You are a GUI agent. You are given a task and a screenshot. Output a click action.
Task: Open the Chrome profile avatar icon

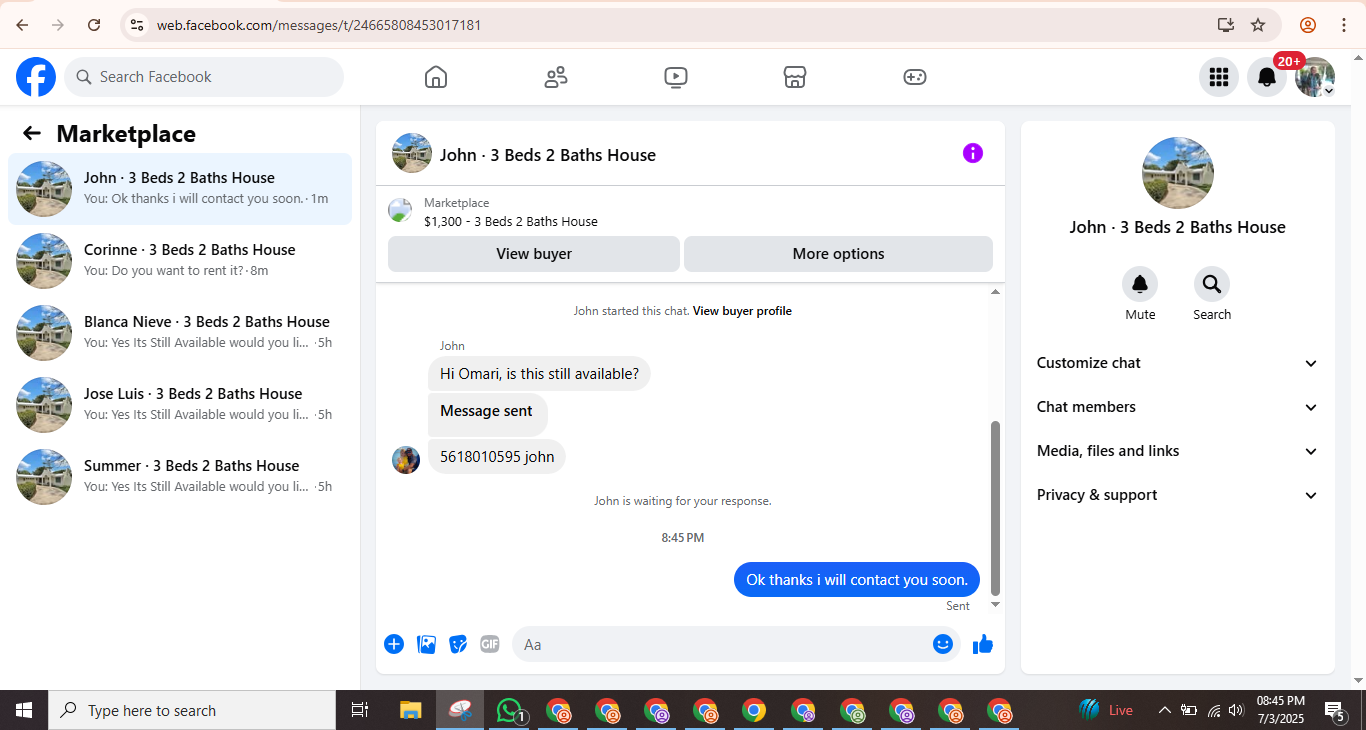tap(1308, 25)
